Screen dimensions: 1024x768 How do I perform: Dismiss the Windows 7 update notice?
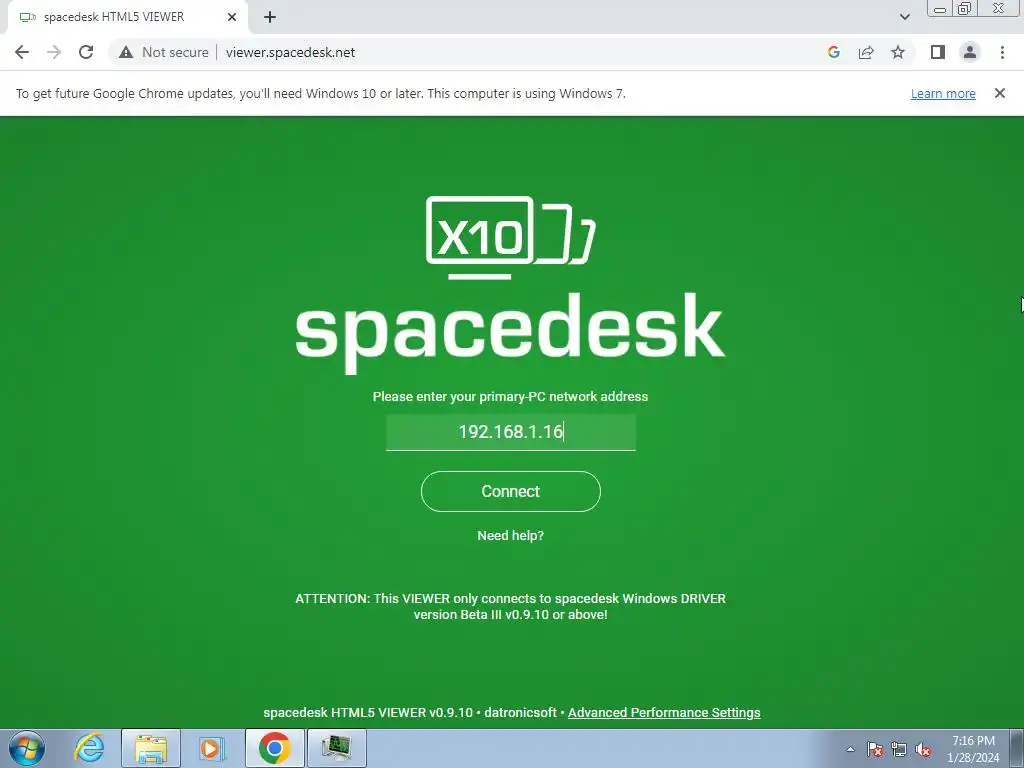(1000, 93)
